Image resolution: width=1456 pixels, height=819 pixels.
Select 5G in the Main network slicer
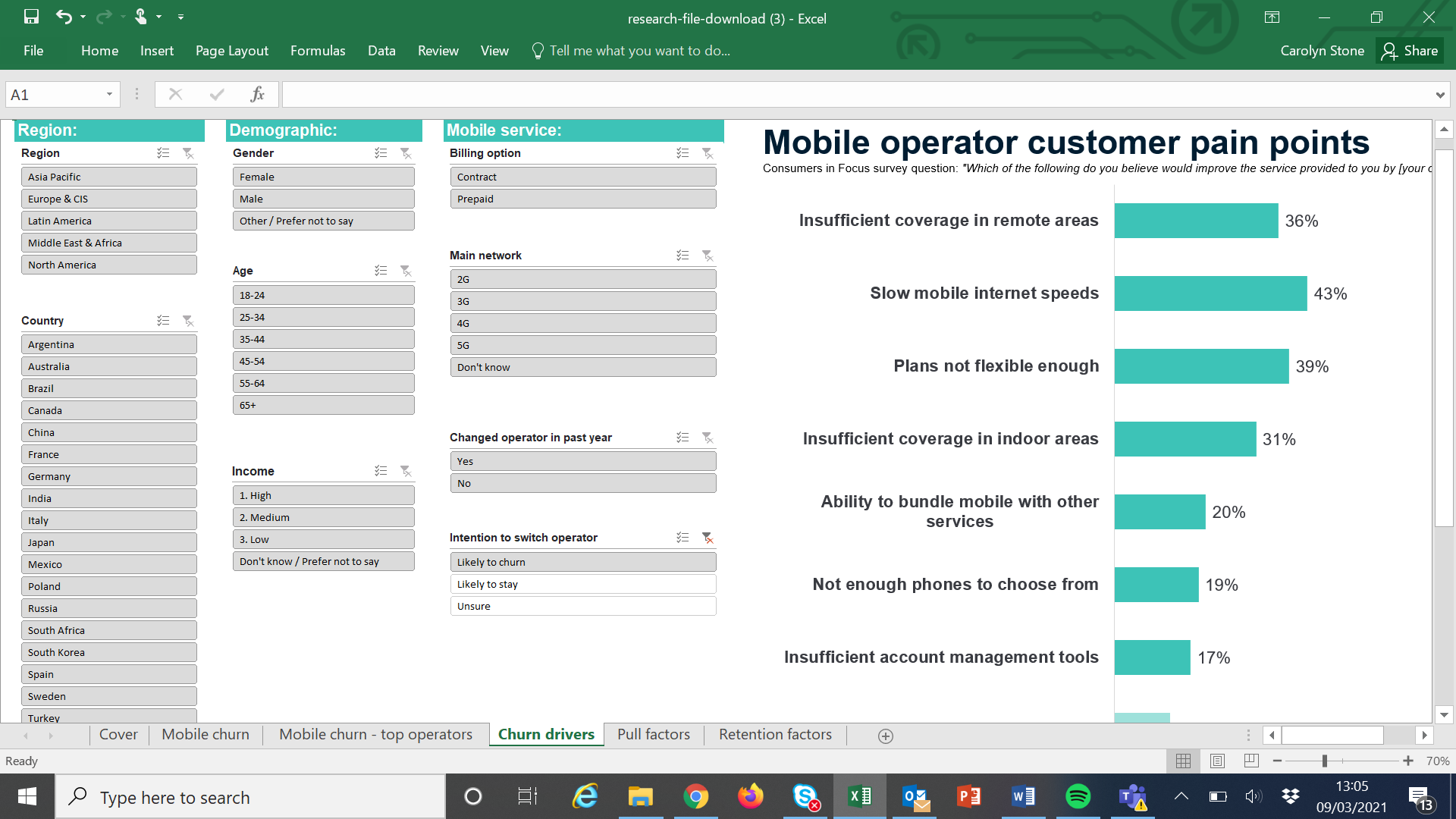coord(582,344)
